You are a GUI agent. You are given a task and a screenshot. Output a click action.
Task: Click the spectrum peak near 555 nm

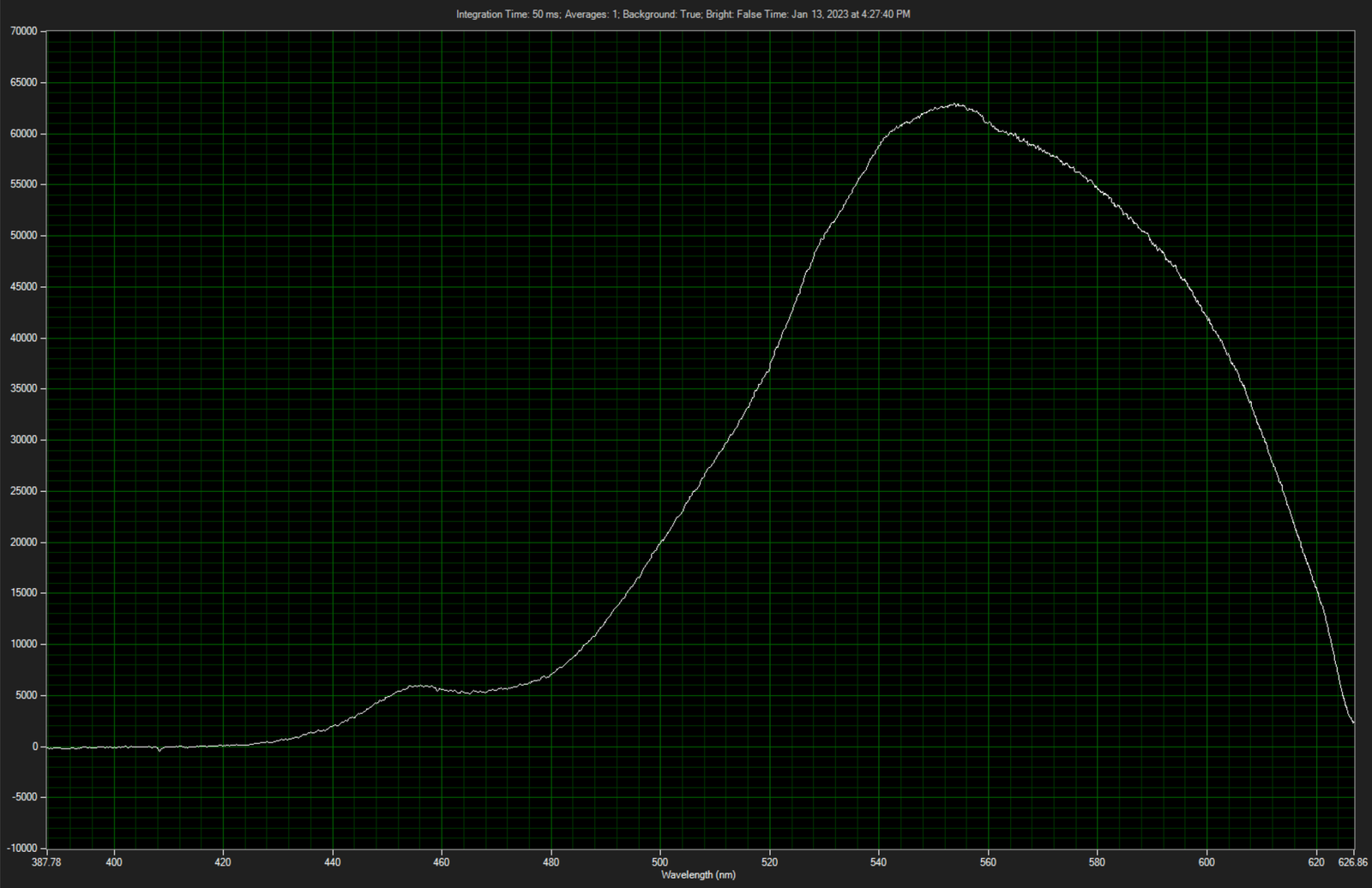tap(954, 105)
